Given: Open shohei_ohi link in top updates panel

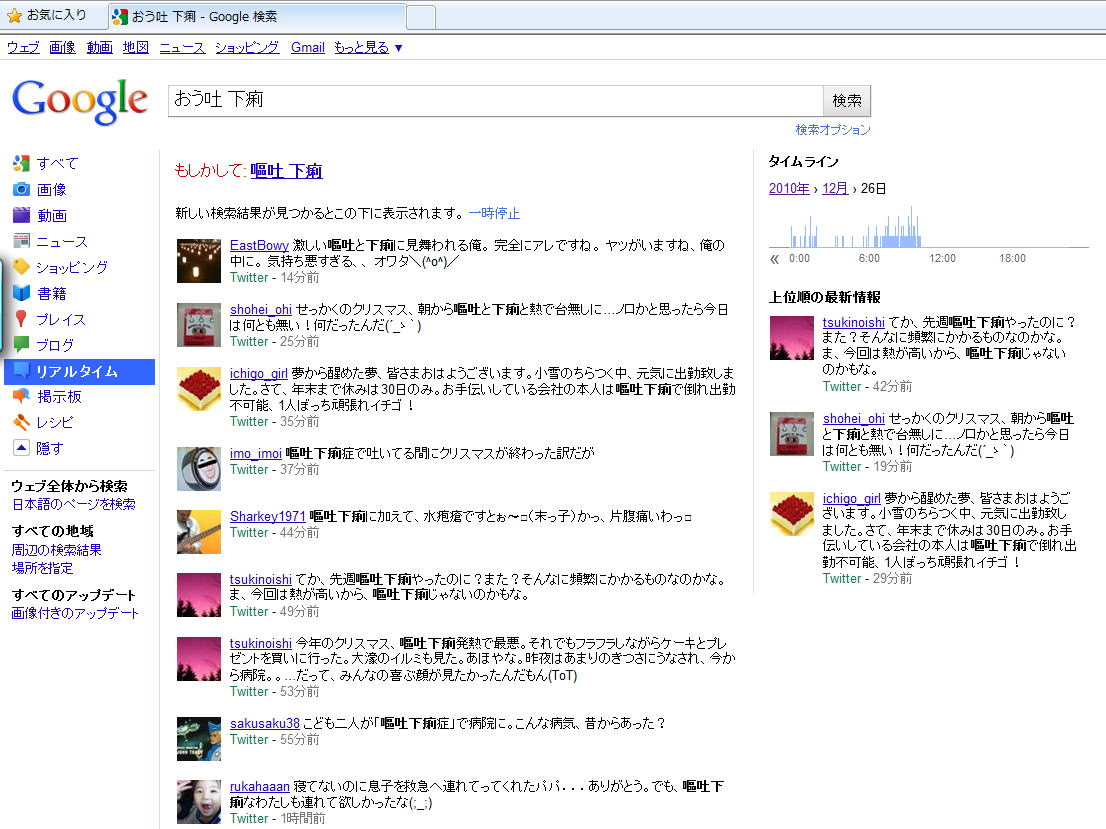Looking at the screenshot, I should [x=853, y=418].
